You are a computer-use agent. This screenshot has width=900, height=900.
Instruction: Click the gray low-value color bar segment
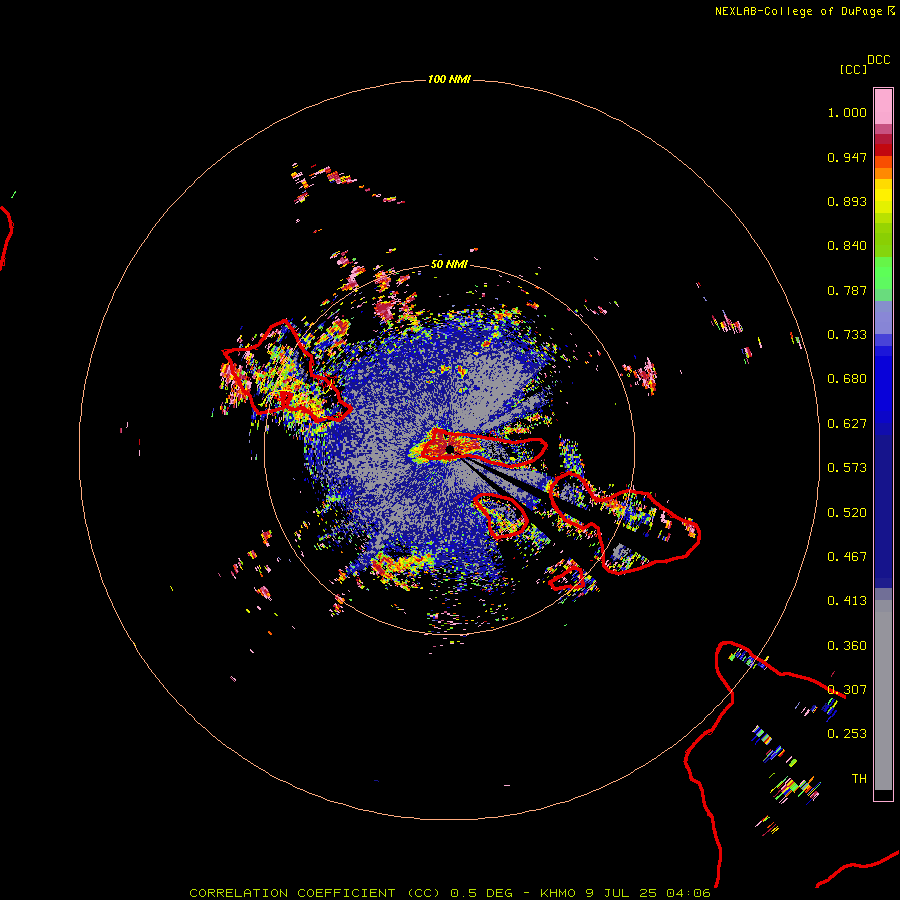tap(883, 695)
